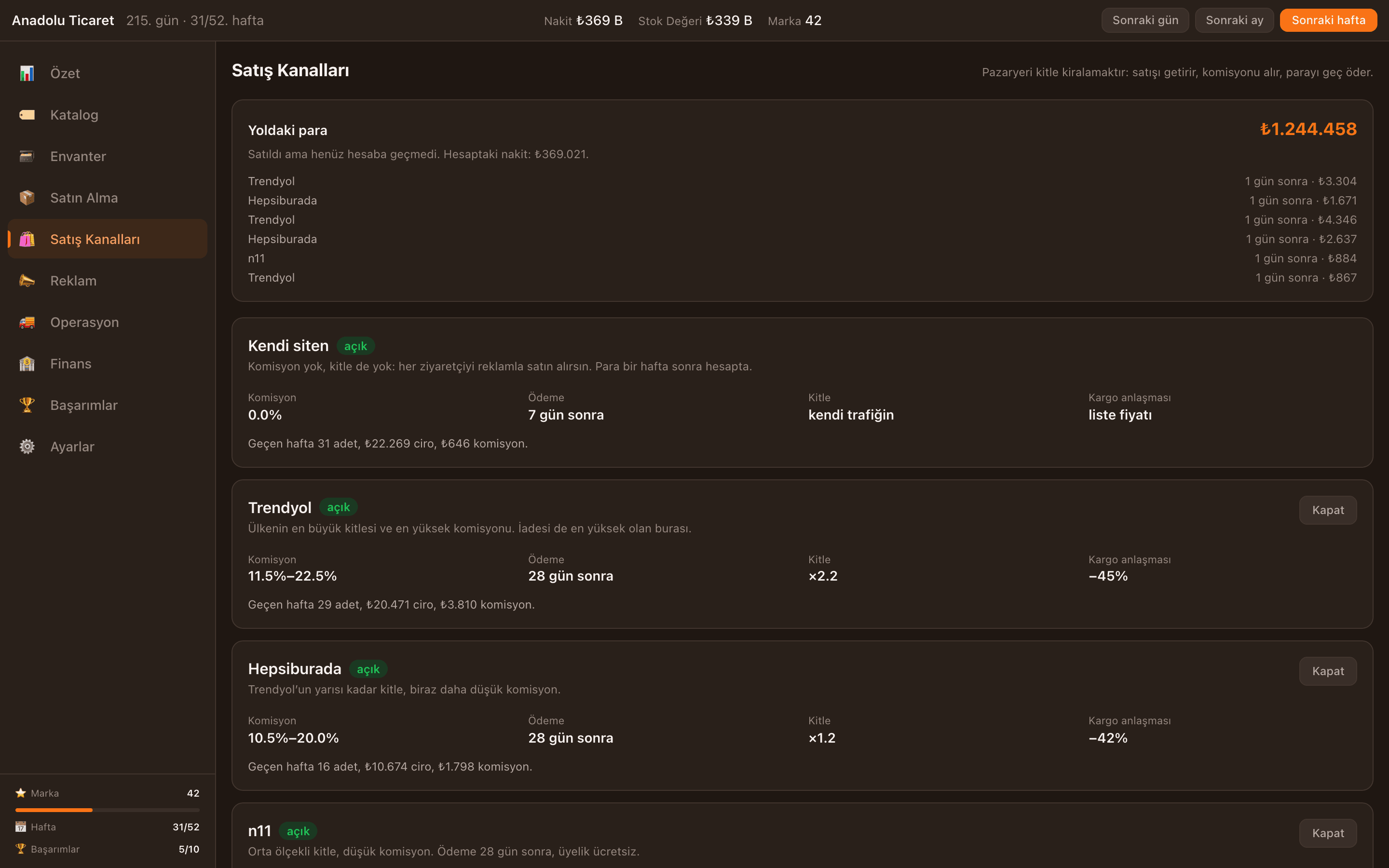Click the Operasyon truck icon
Screen dimensions: 1389x868
coord(27,322)
